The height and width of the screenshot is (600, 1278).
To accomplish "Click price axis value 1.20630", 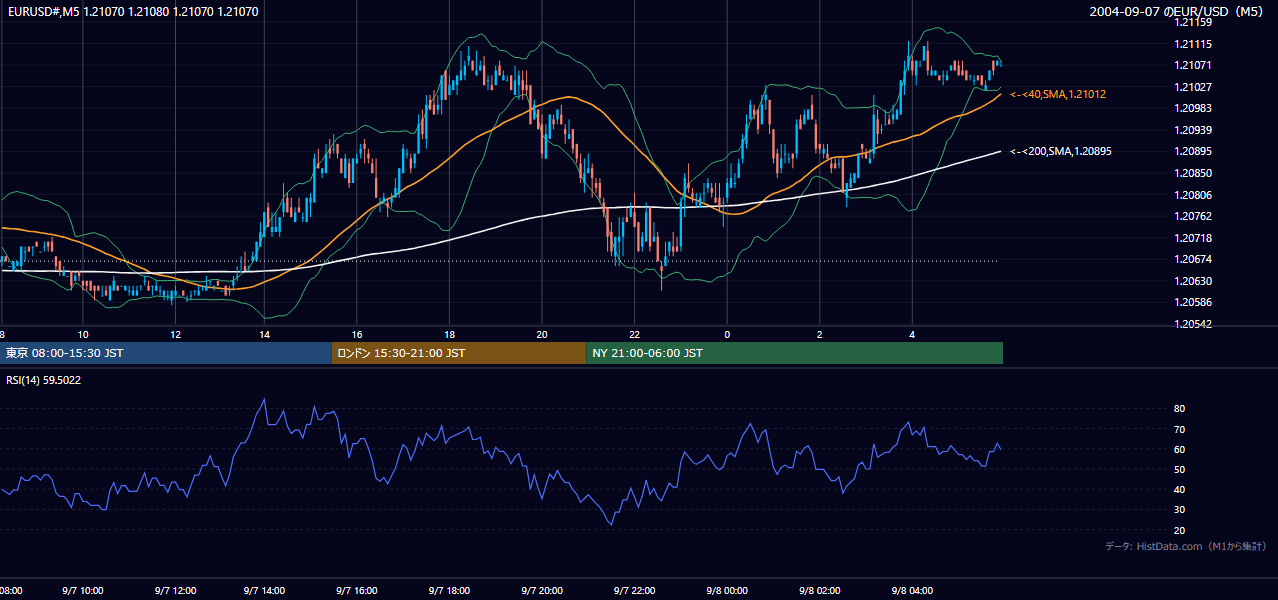I will 1194,281.
